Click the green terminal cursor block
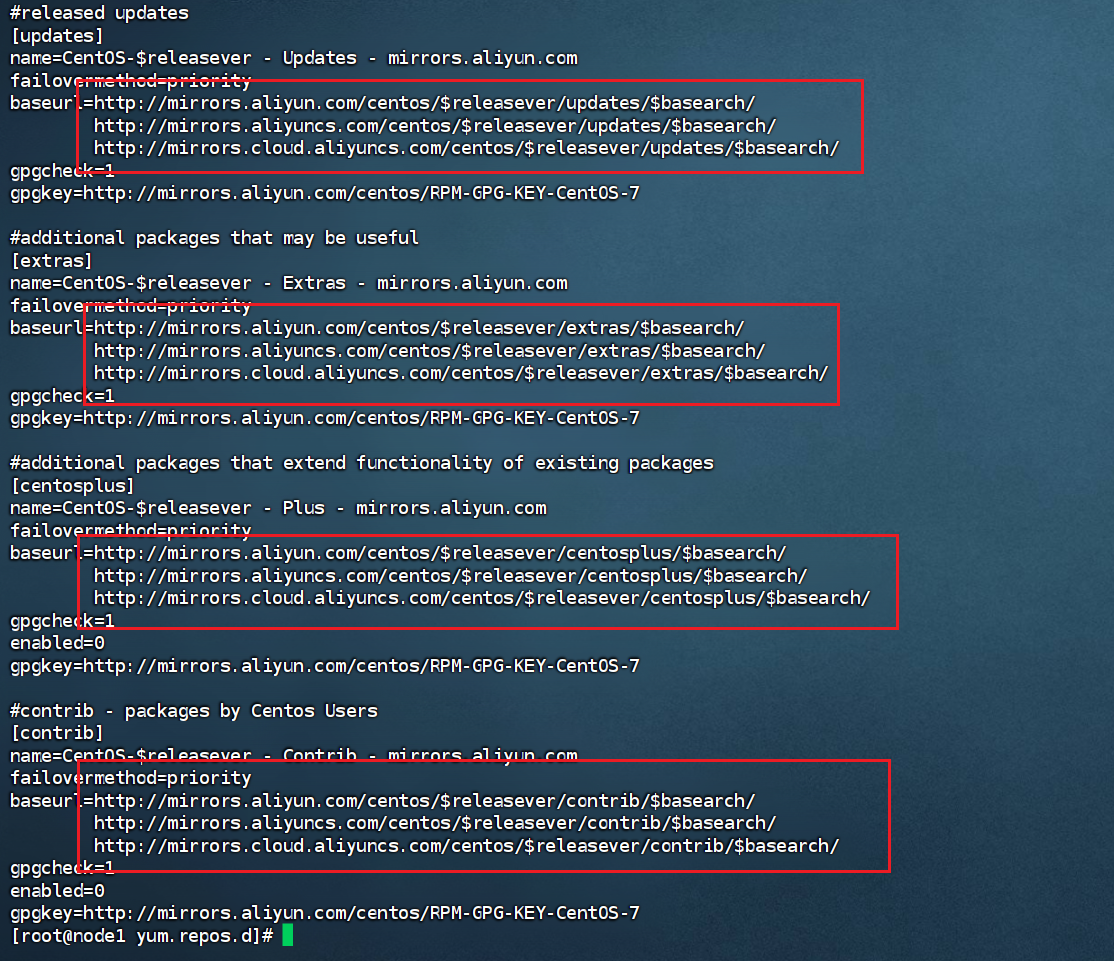The height and width of the screenshot is (961, 1114). [288, 936]
